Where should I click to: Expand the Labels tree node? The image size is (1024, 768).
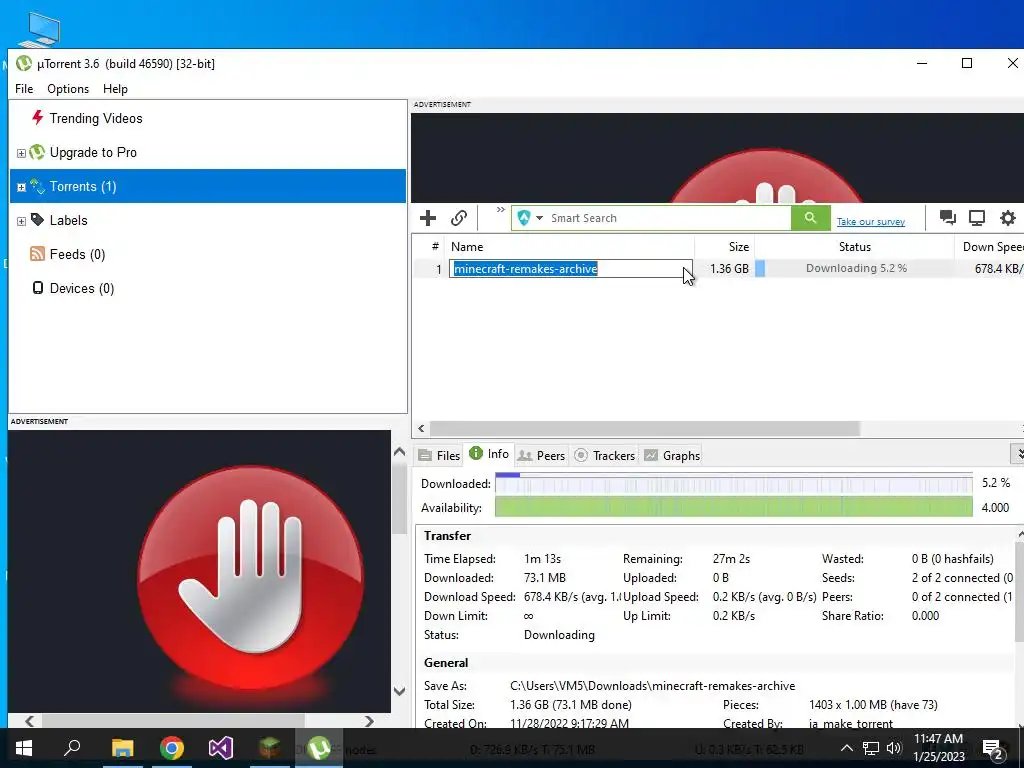21,221
